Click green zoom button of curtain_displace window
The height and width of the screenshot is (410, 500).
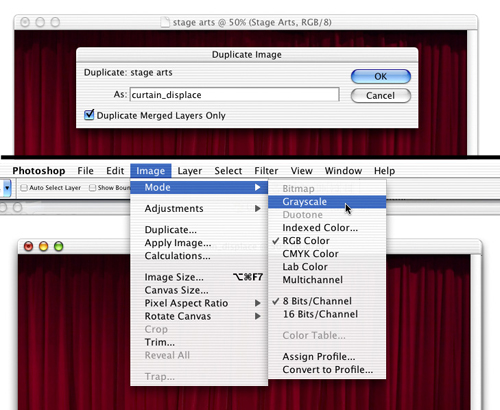[x=59, y=246]
